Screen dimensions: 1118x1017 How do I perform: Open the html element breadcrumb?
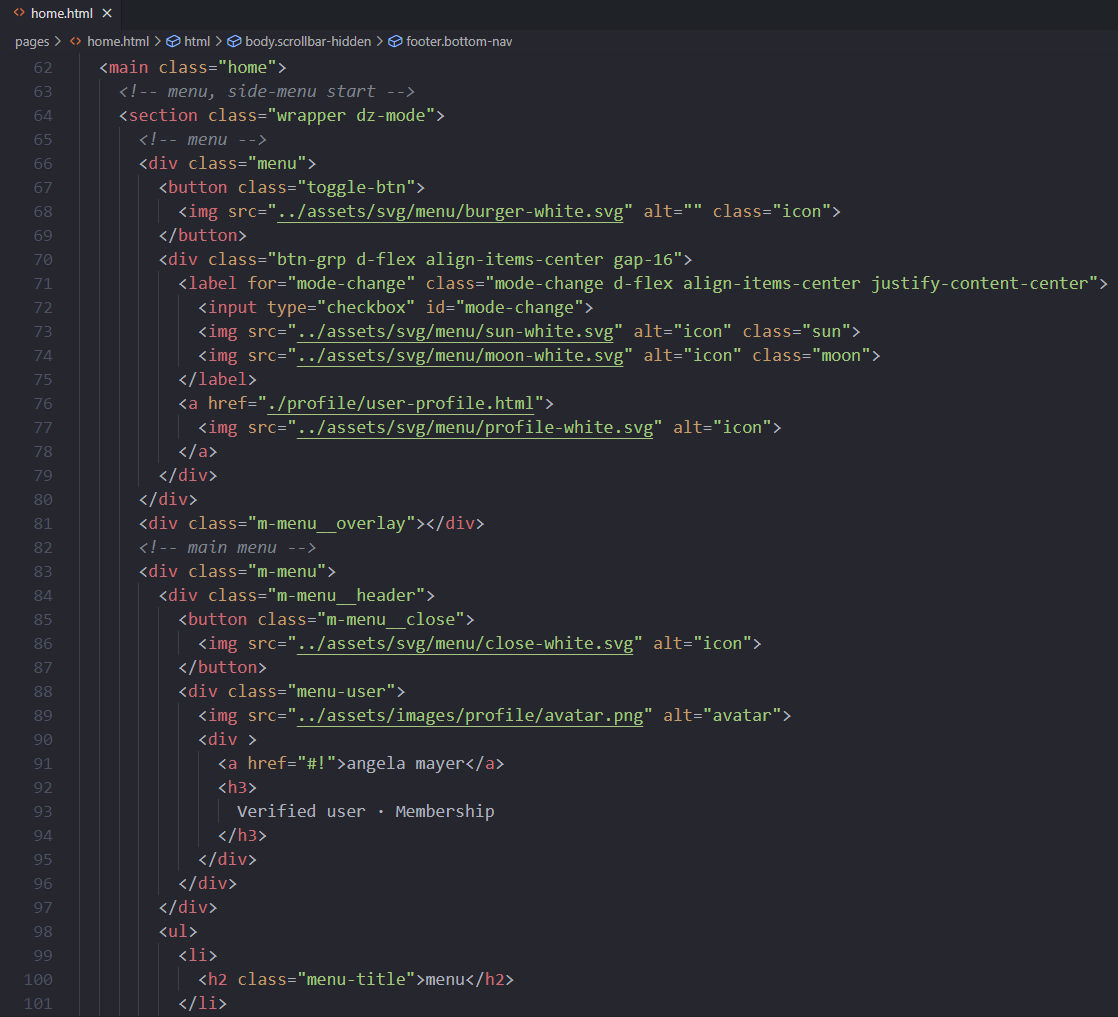pyautogui.click(x=197, y=41)
